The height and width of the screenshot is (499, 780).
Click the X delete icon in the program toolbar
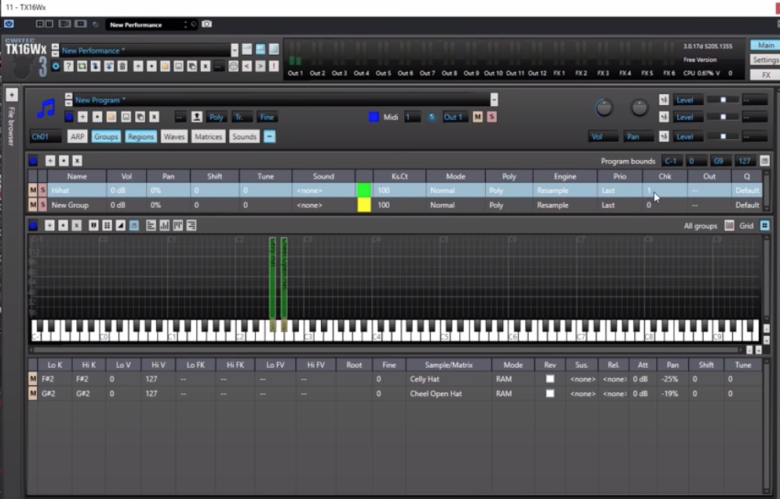point(154,117)
